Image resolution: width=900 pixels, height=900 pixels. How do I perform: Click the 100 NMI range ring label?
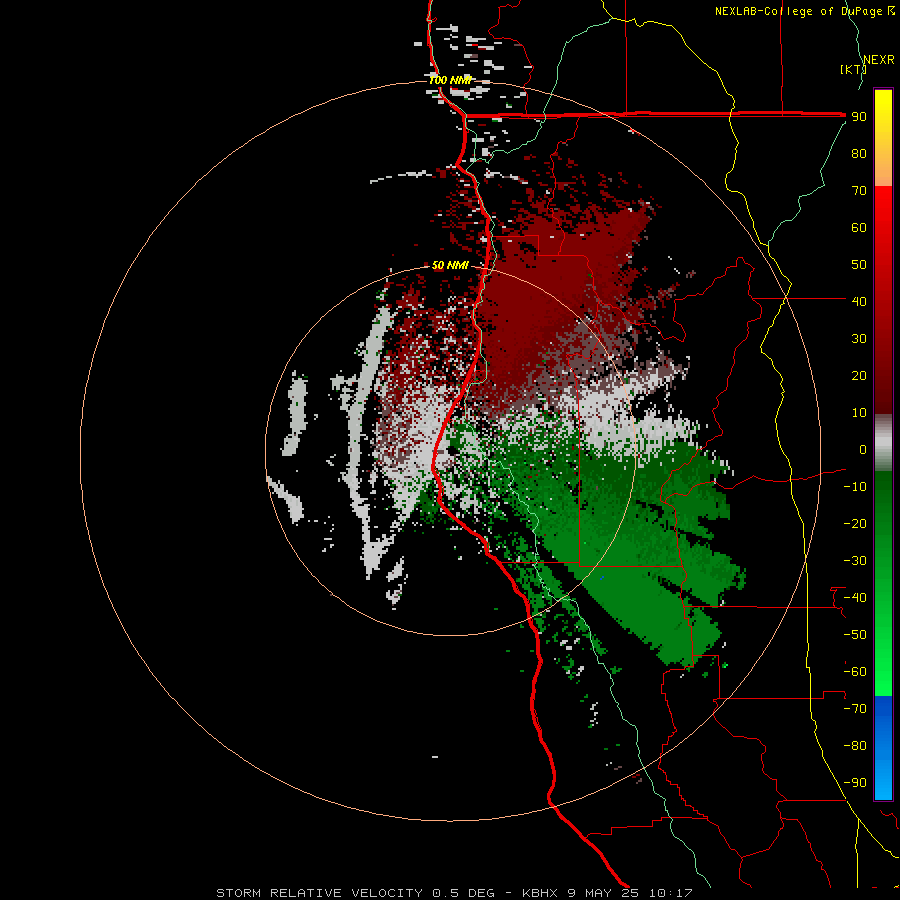point(449,80)
